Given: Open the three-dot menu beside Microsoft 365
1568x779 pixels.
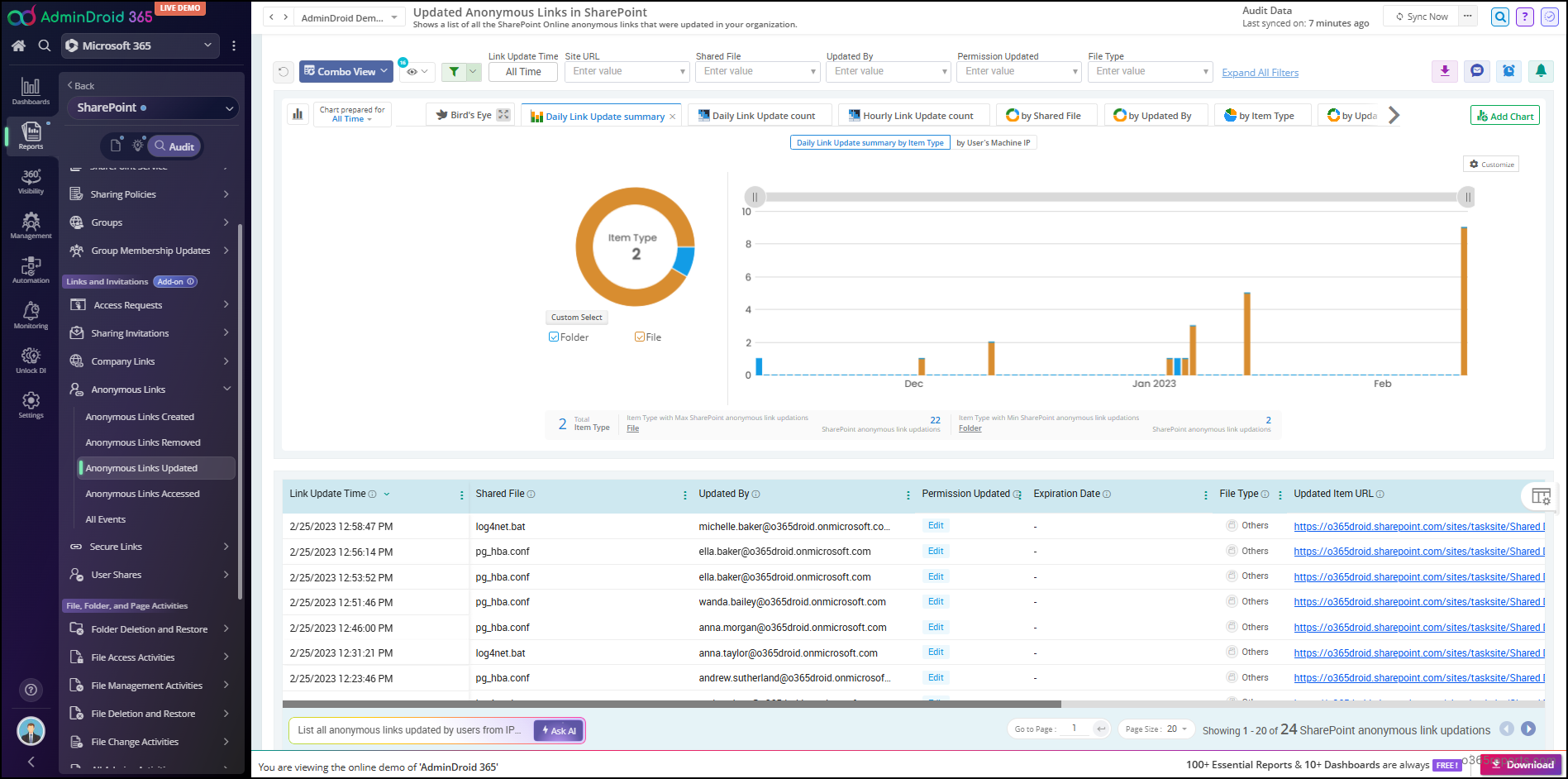Looking at the screenshot, I should (x=234, y=45).
